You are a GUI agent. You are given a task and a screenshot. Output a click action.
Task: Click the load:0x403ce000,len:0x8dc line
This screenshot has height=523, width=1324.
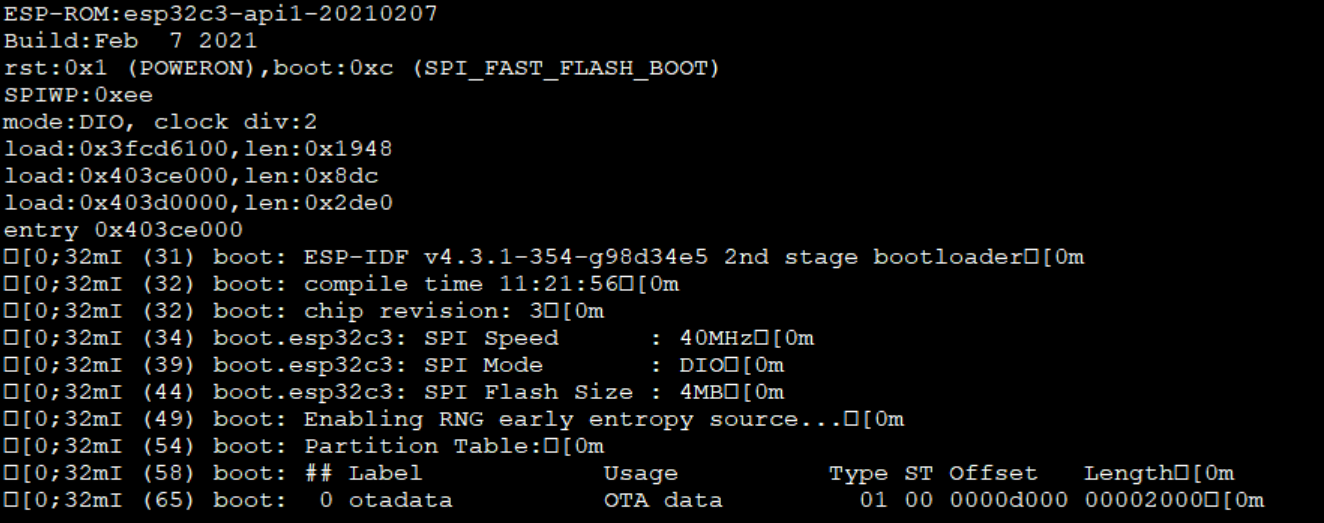coord(190,177)
